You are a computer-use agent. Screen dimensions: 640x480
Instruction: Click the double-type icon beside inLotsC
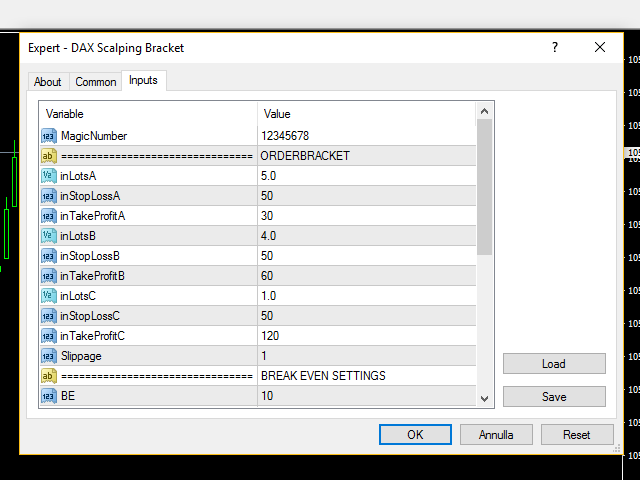click(49, 296)
